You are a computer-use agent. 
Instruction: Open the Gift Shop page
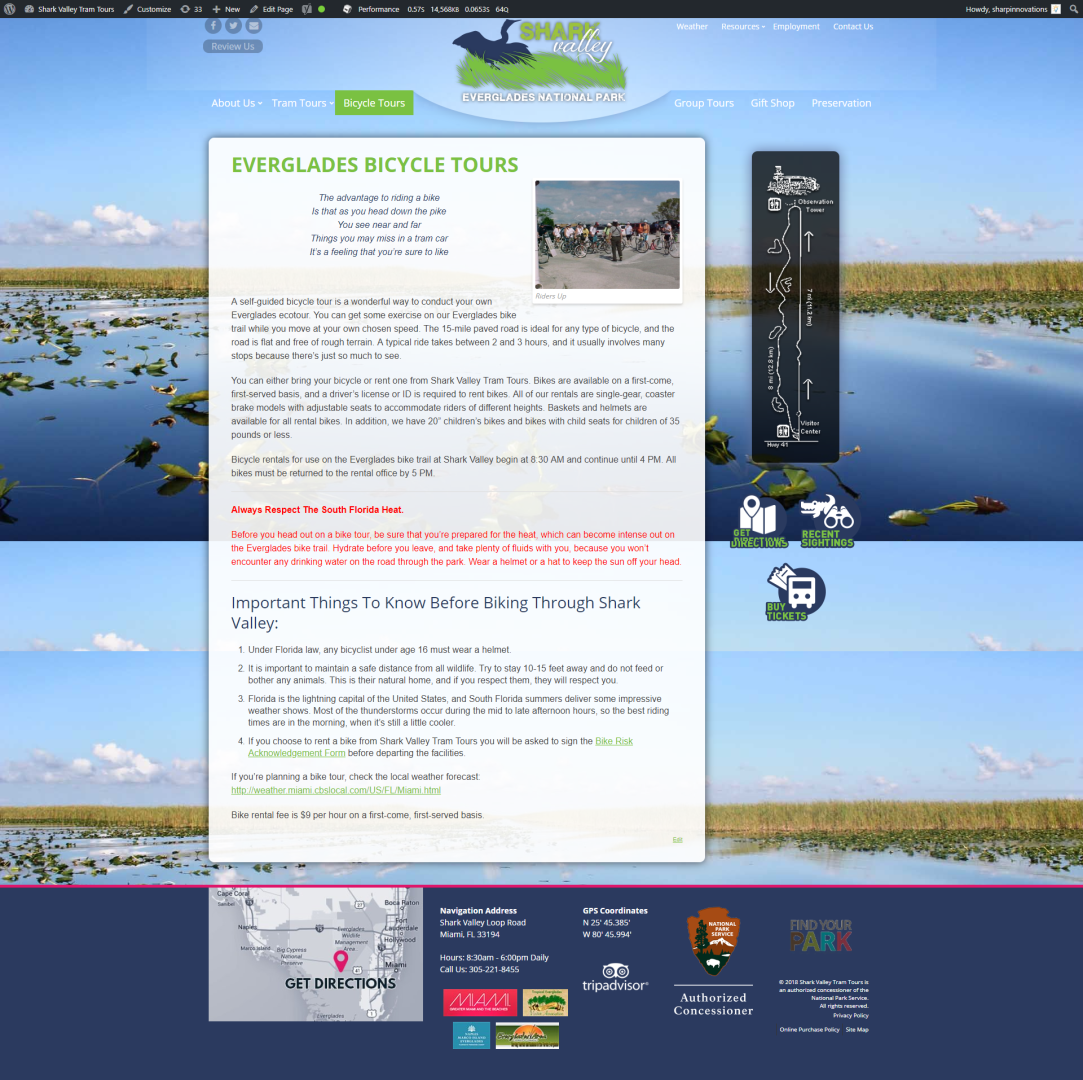(x=772, y=103)
